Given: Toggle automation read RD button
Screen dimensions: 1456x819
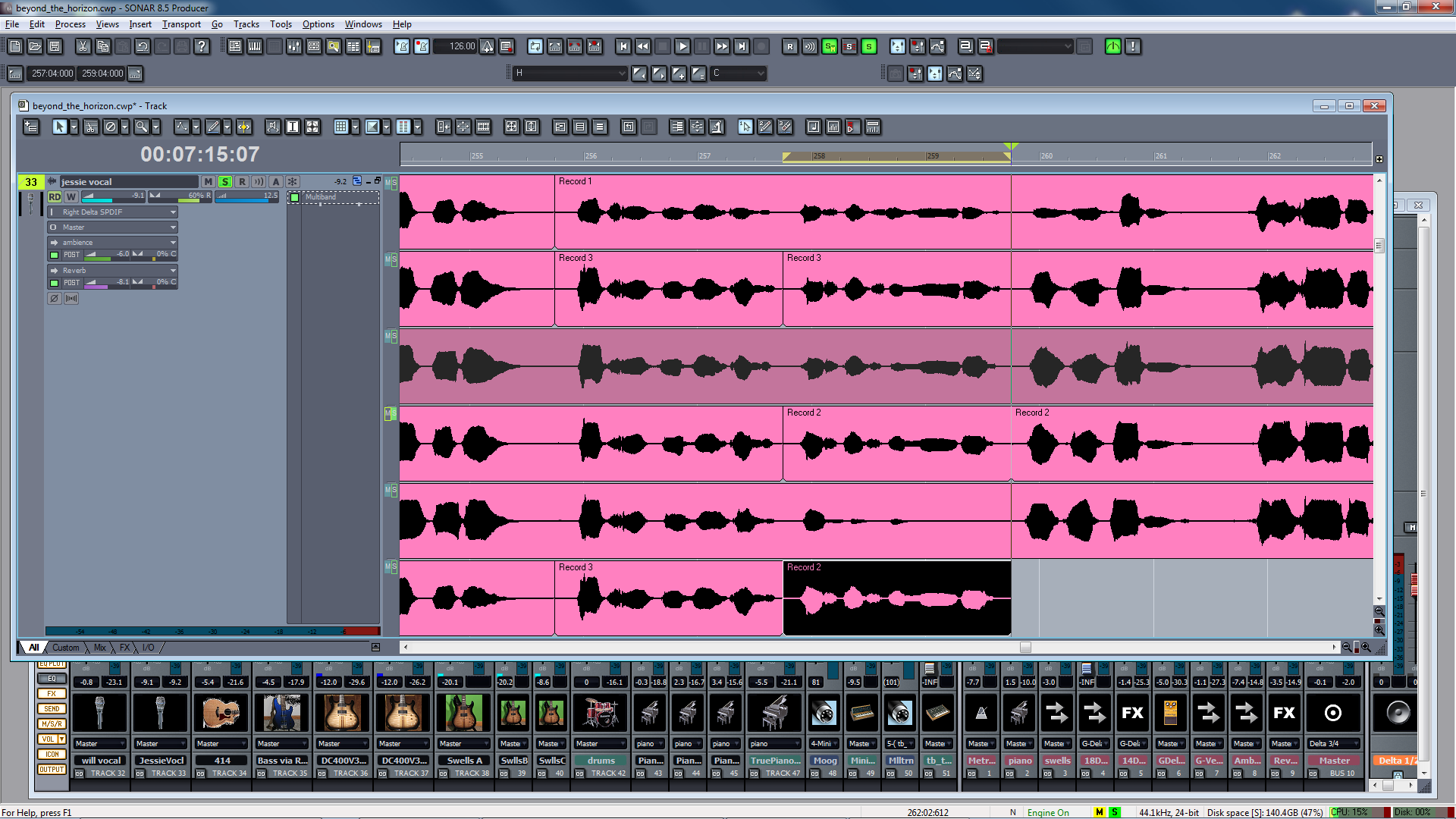Looking at the screenshot, I should [x=55, y=196].
